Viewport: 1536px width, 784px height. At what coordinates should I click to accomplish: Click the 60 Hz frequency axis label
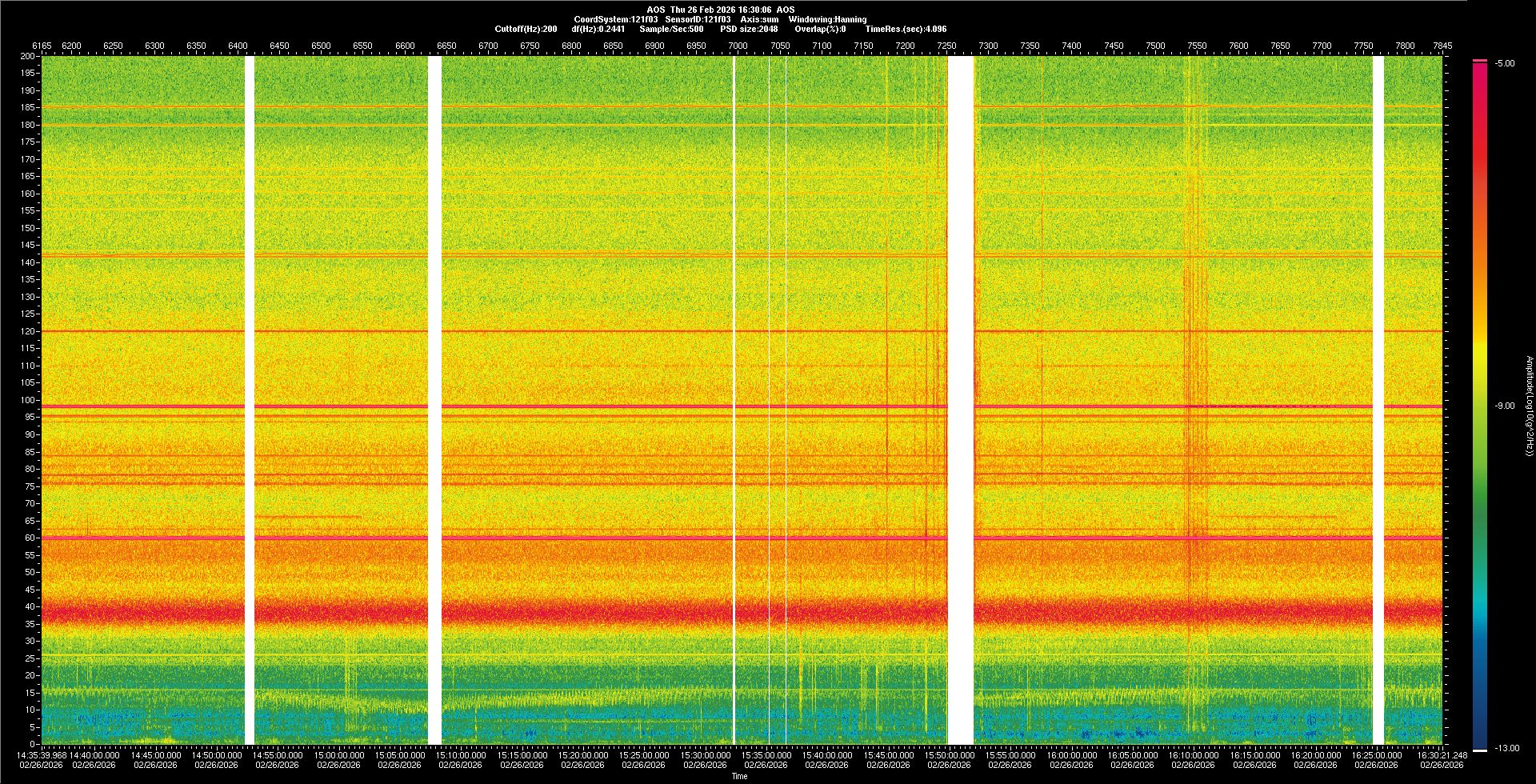(30, 538)
